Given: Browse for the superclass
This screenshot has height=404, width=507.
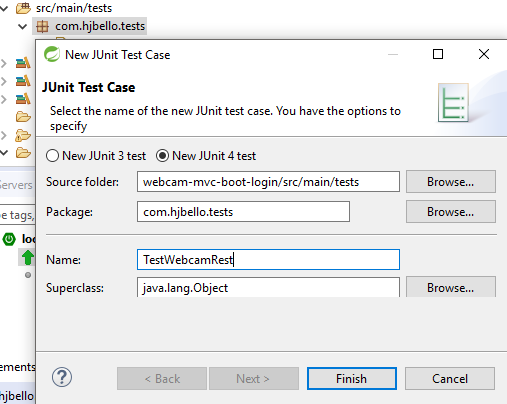Looking at the screenshot, I should [451, 287].
